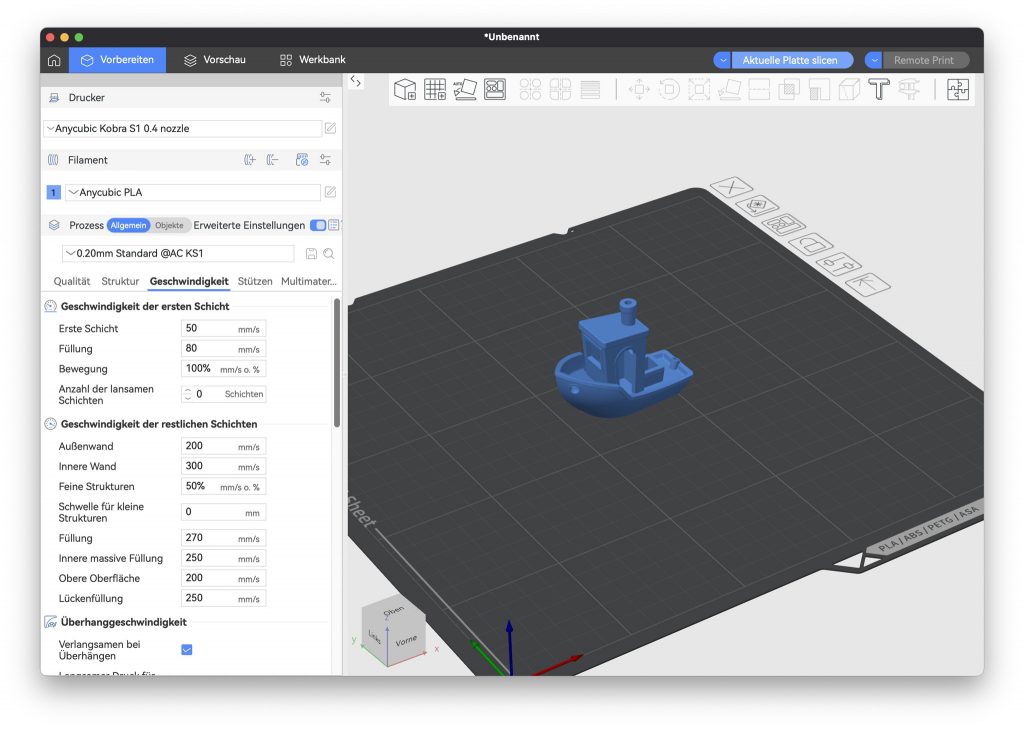The height and width of the screenshot is (729, 1024).
Task: Open the Anycubic Kobra S1 printer dropdown
Action: tap(182, 129)
